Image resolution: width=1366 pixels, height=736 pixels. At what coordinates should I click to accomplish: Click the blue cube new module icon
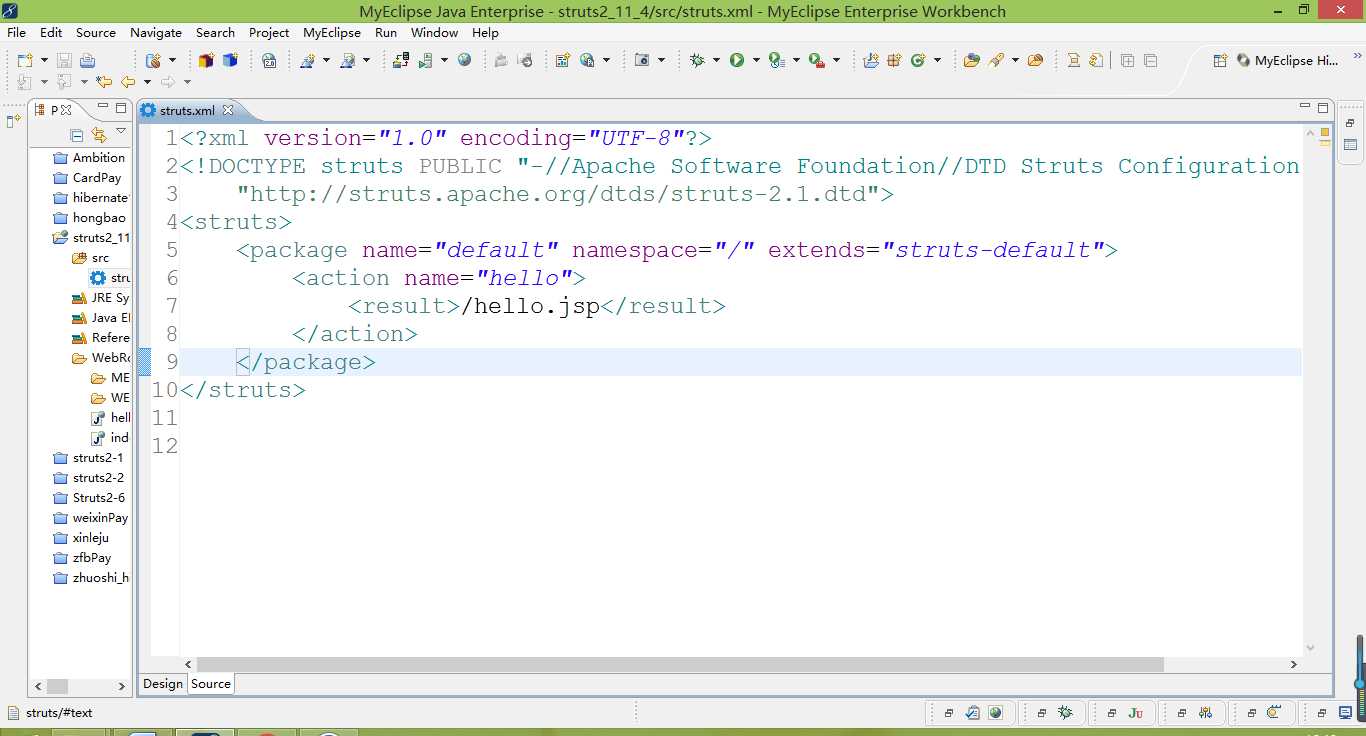click(230, 60)
